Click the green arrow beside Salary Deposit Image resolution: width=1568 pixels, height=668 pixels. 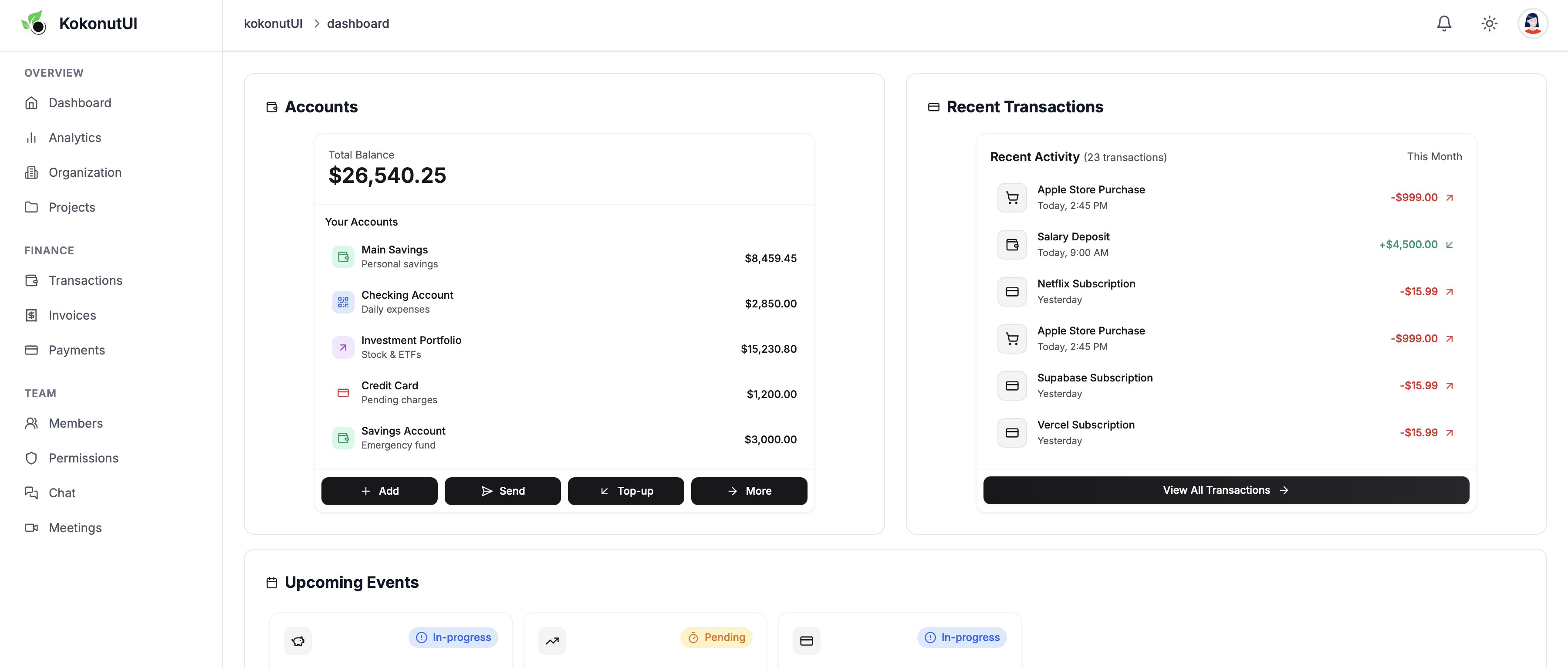[x=1450, y=245]
